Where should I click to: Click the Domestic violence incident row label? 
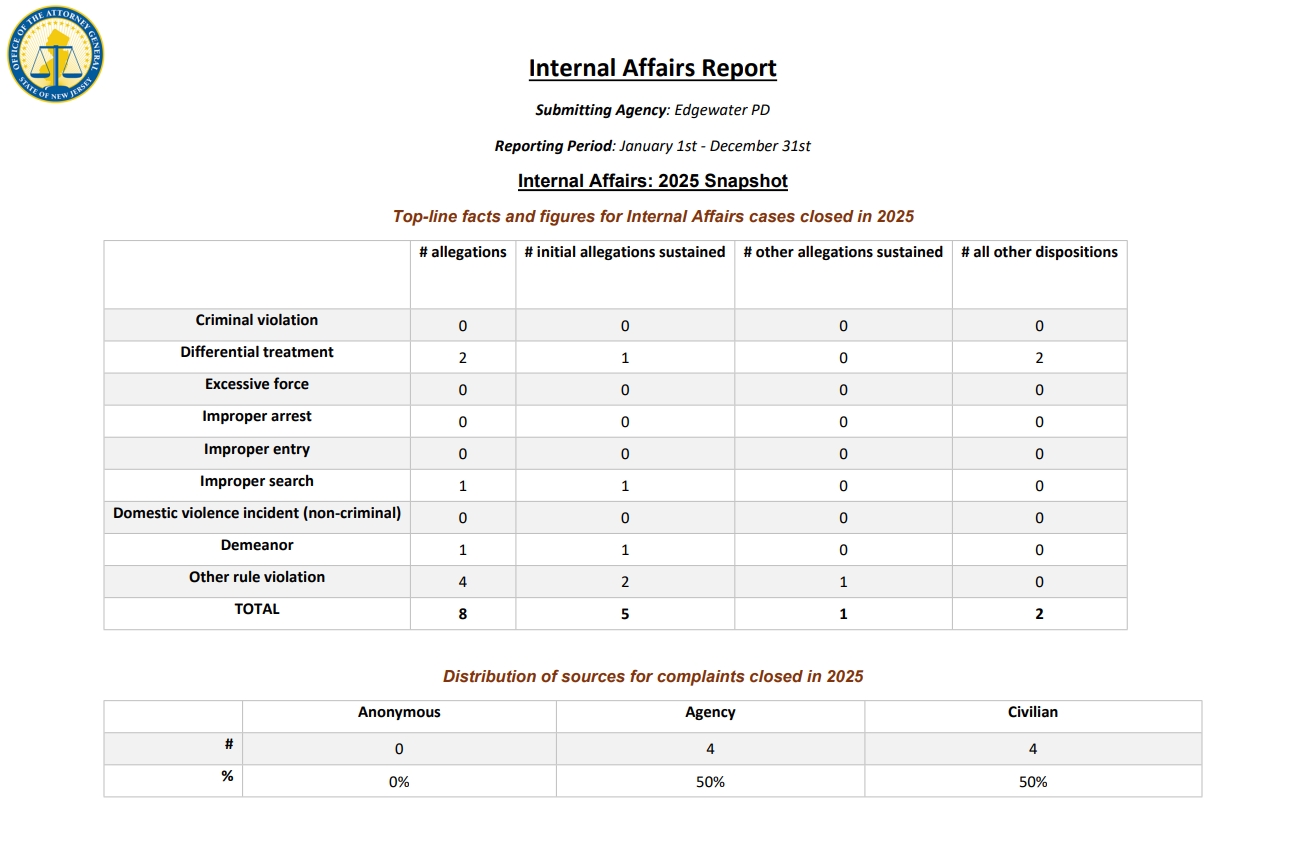pos(257,513)
